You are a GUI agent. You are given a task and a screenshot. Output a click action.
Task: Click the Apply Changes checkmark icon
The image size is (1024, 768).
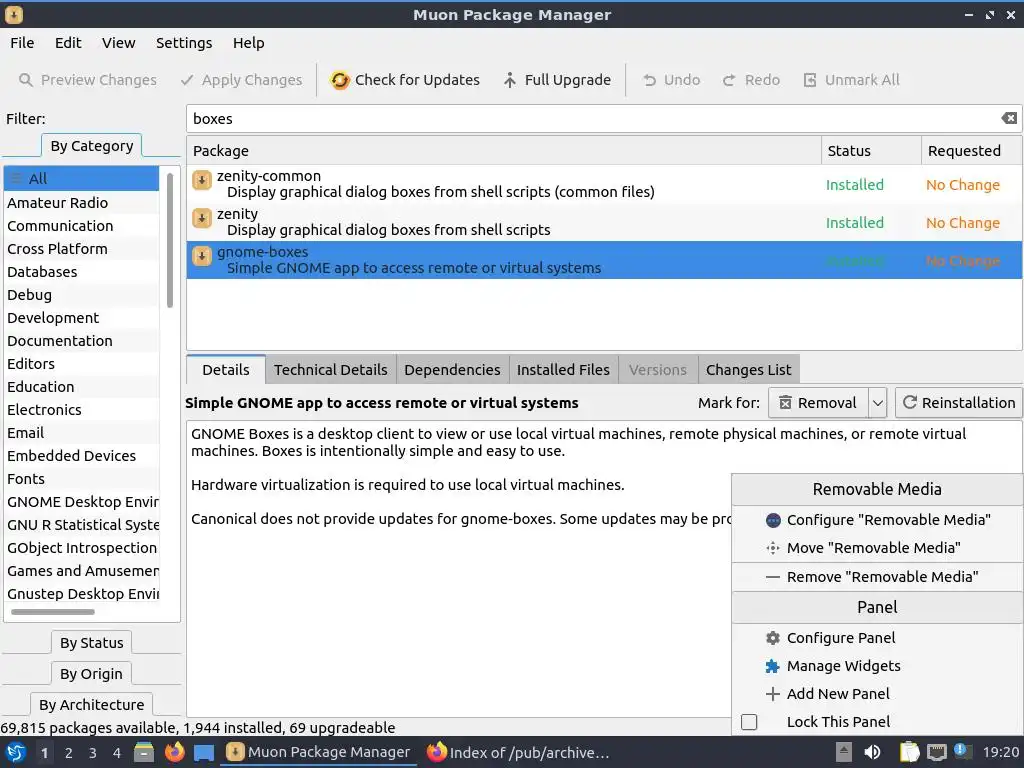point(187,80)
